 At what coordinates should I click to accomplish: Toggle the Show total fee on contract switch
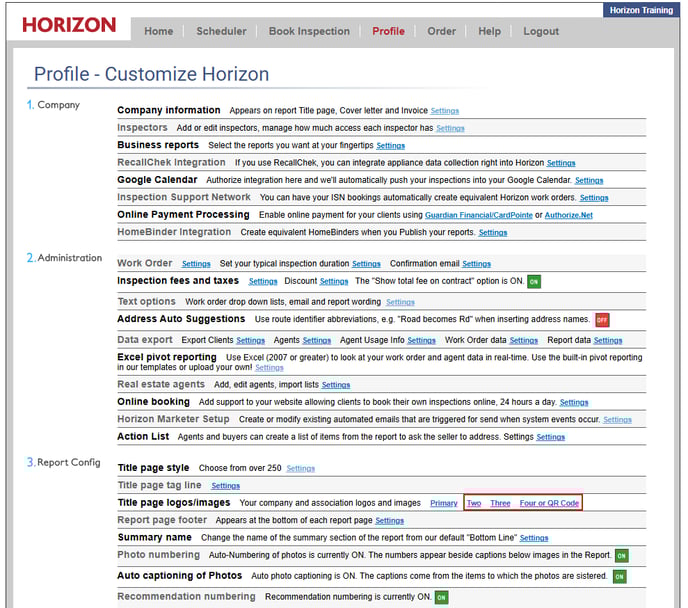point(534,282)
